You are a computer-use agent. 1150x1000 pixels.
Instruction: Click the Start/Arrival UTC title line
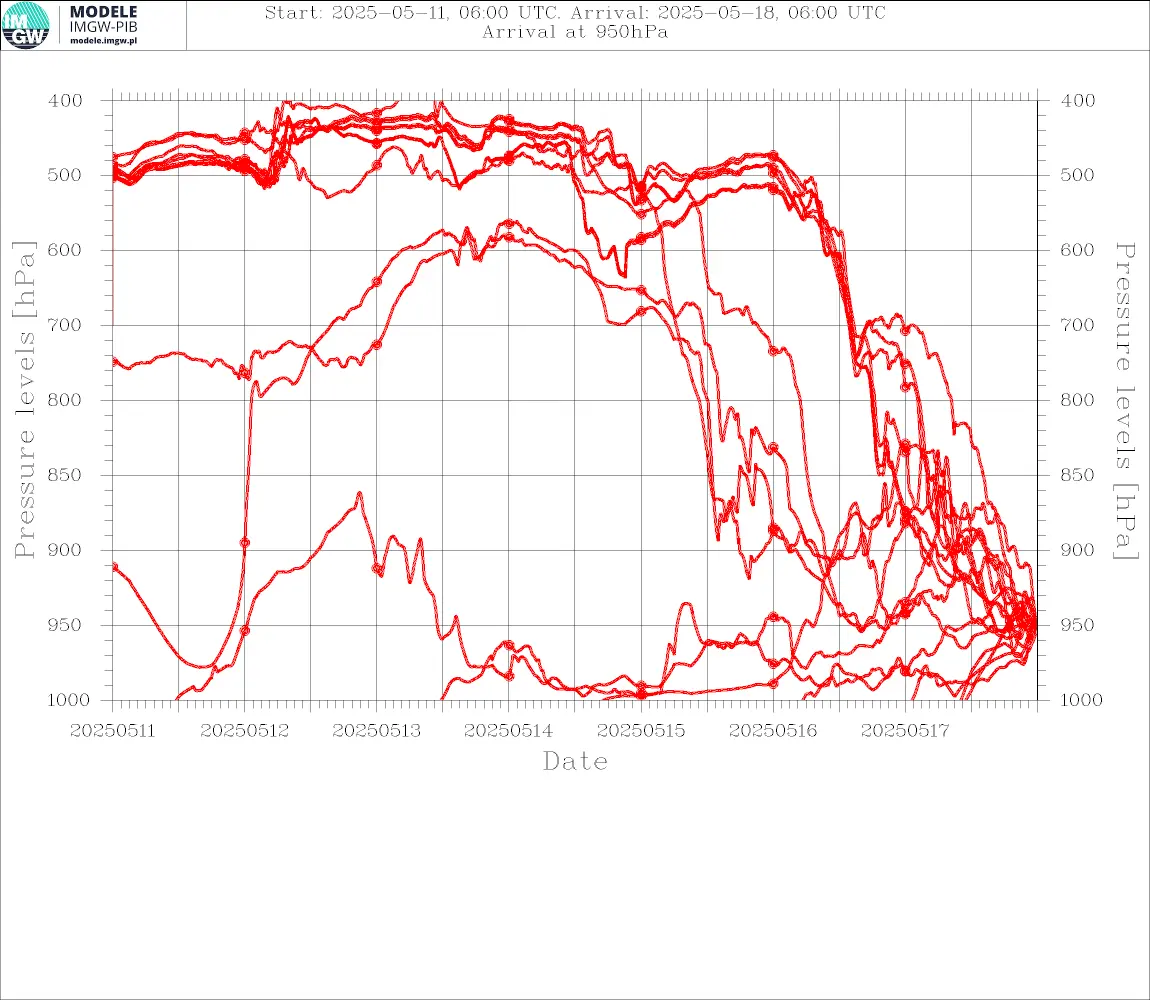point(575,13)
